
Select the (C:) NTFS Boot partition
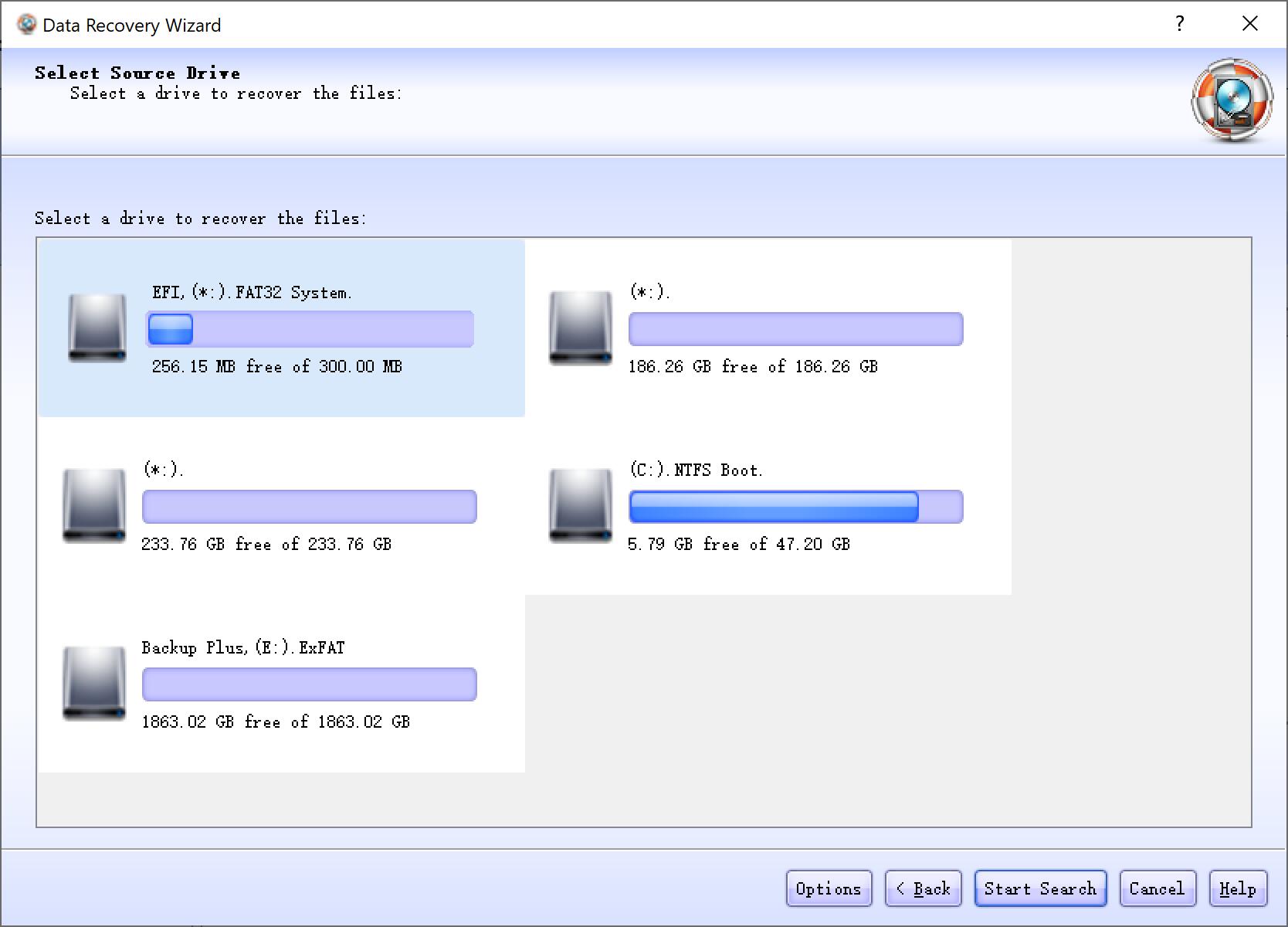point(768,506)
